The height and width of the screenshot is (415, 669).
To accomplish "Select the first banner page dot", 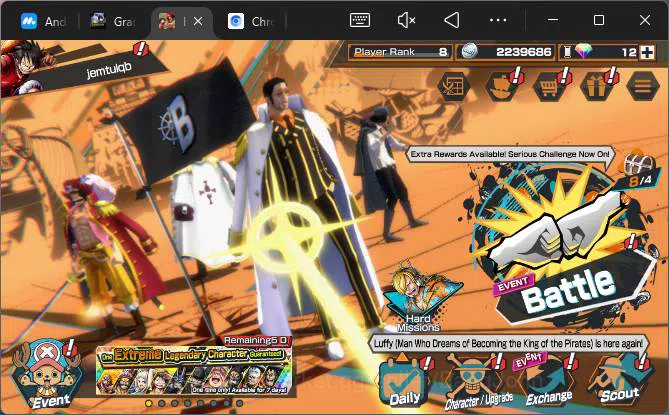I will [148, 403].
